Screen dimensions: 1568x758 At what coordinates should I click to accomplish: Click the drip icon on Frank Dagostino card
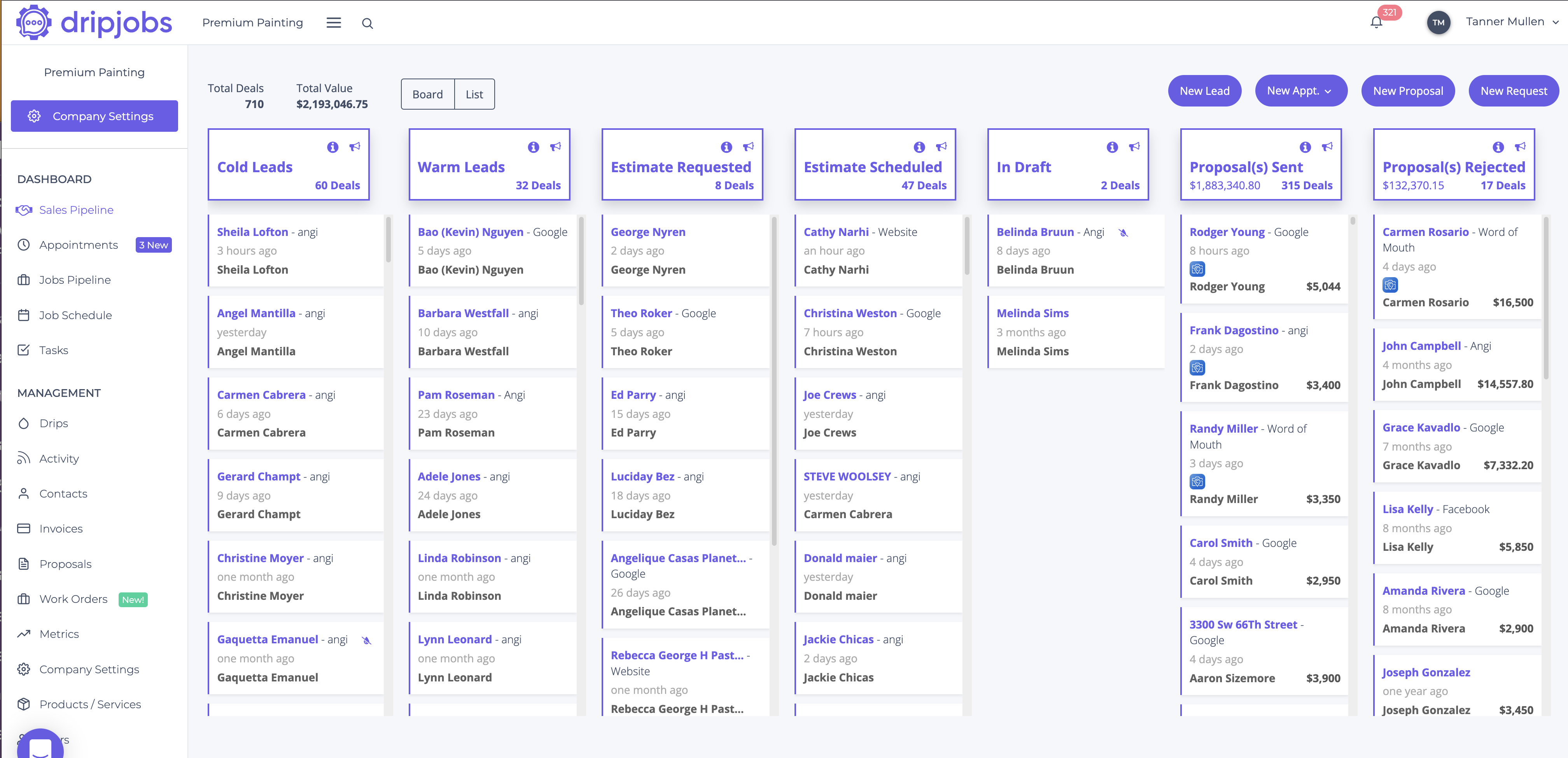tap(1197, 367)
